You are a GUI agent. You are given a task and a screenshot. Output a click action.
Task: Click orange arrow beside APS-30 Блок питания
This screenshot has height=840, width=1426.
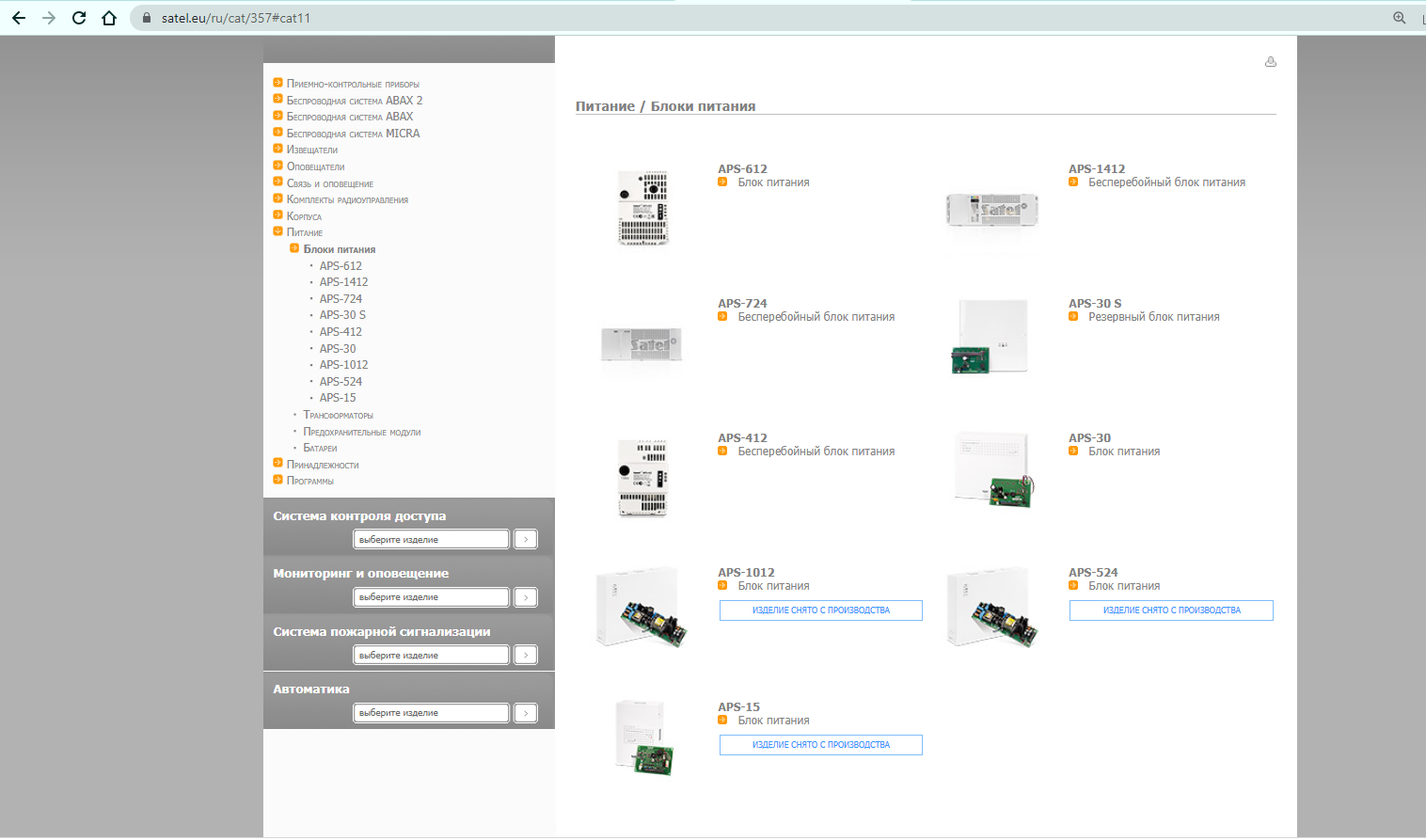(1073, 452)
